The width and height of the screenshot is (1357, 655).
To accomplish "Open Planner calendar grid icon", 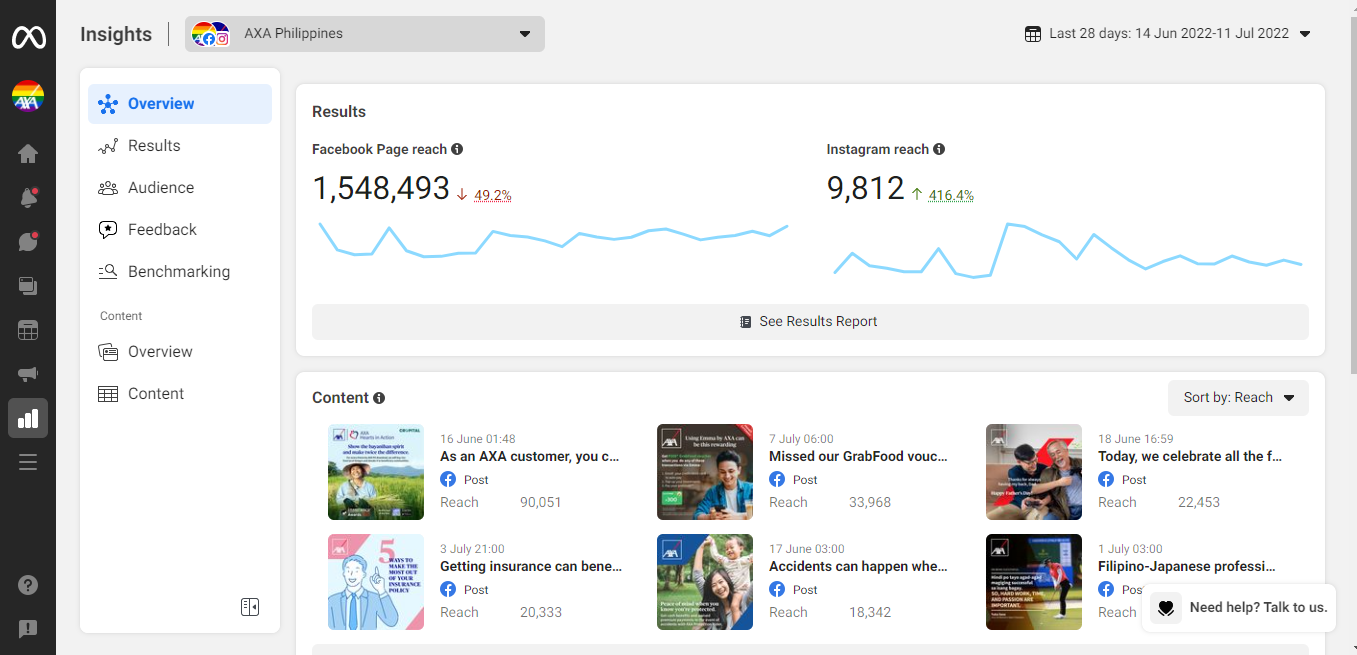I will 28,330.
